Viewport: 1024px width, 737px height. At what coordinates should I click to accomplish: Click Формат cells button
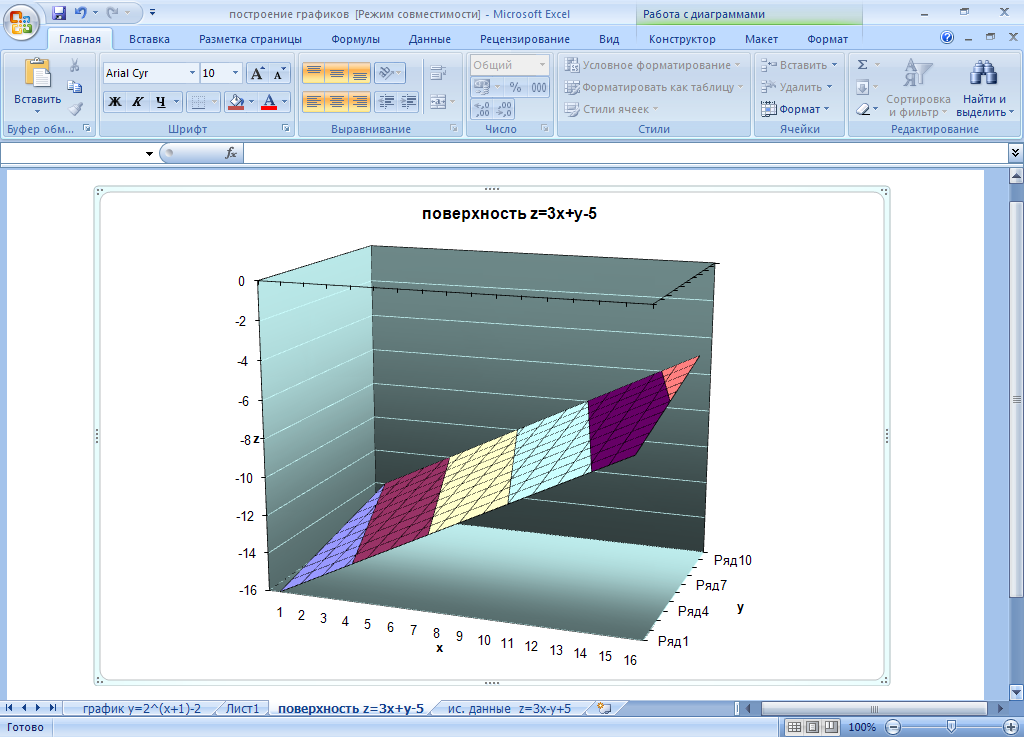pos(795,109)
